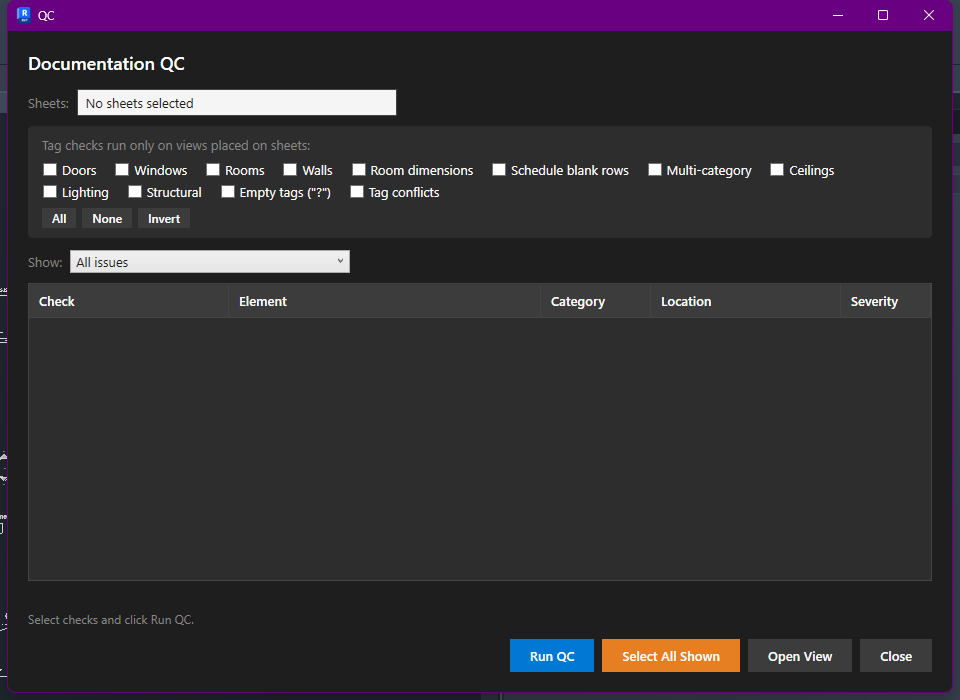Sort results by the Location column header
The width and height of the screenshot is (960, 700).
pos(745,301)
